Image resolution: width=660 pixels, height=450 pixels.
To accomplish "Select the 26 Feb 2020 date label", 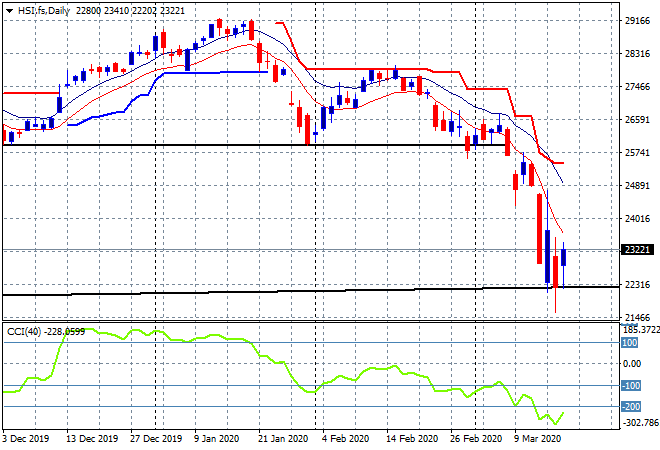I will (x=476, y=439).
